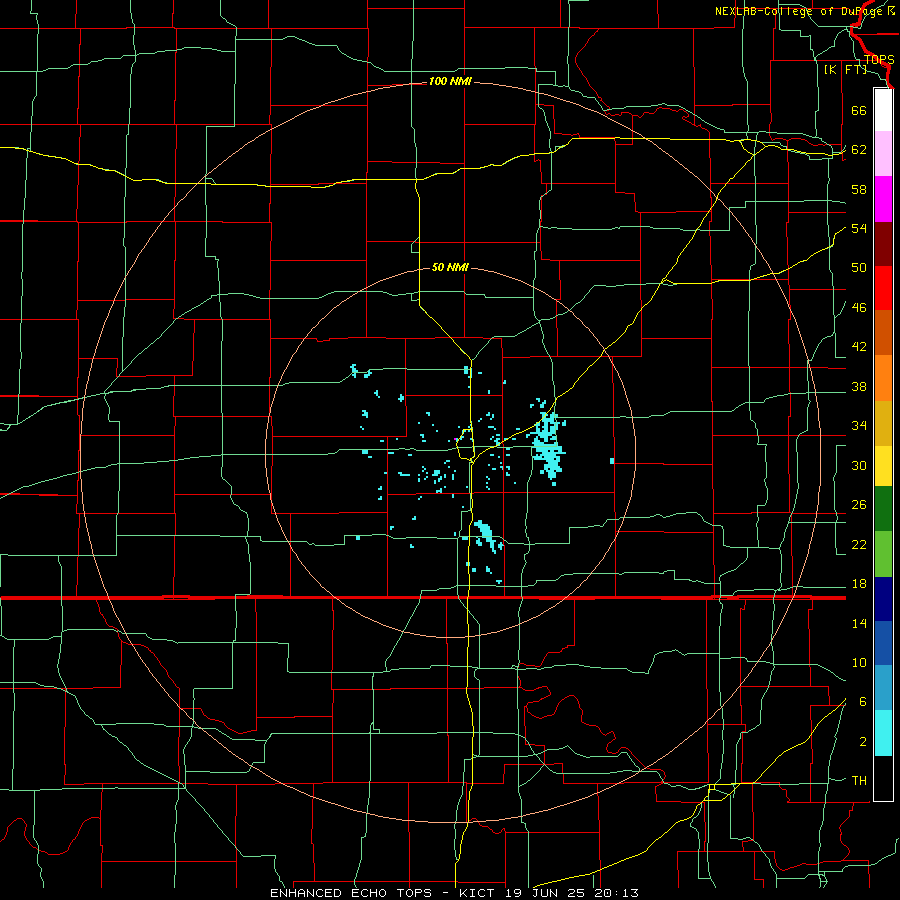Select the dark orange legend band
This screenshot has width=900, height=900.
[x=883, y=333]
